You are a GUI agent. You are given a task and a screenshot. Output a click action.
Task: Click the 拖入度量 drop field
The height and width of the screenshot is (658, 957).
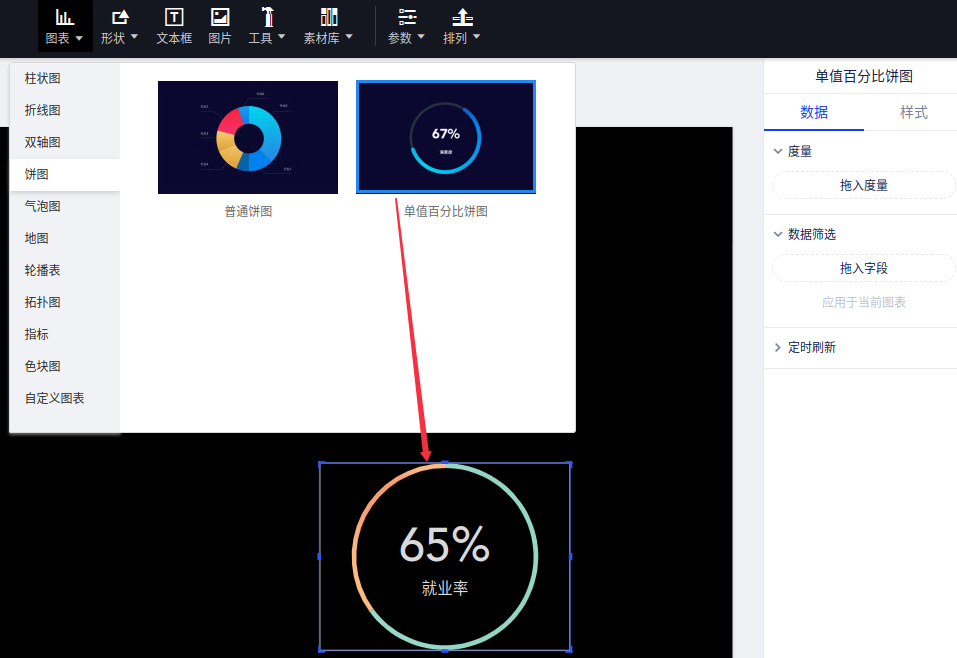point(863,185)
